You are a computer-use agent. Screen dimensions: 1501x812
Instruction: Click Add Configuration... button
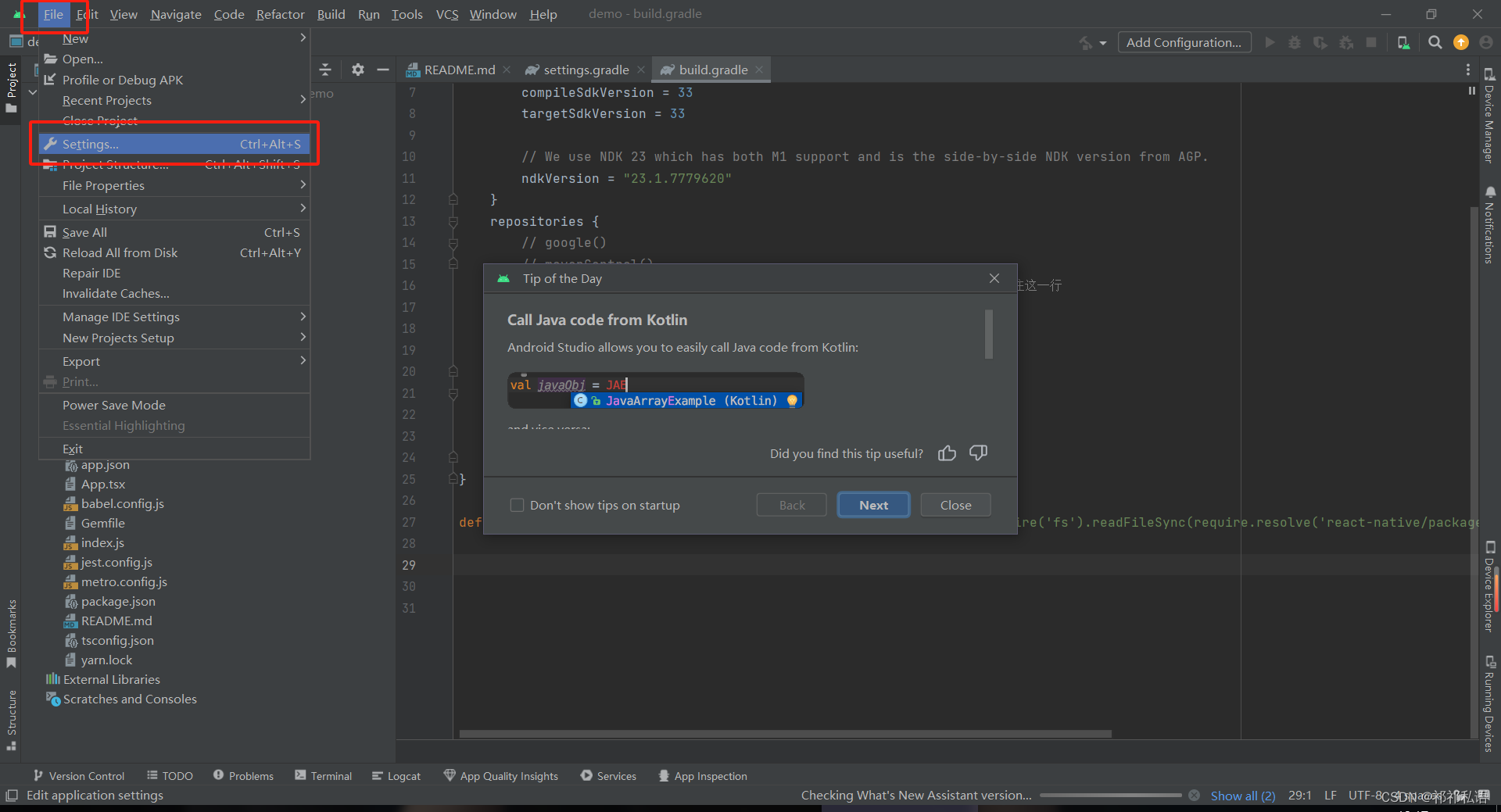coord(1184,42)
